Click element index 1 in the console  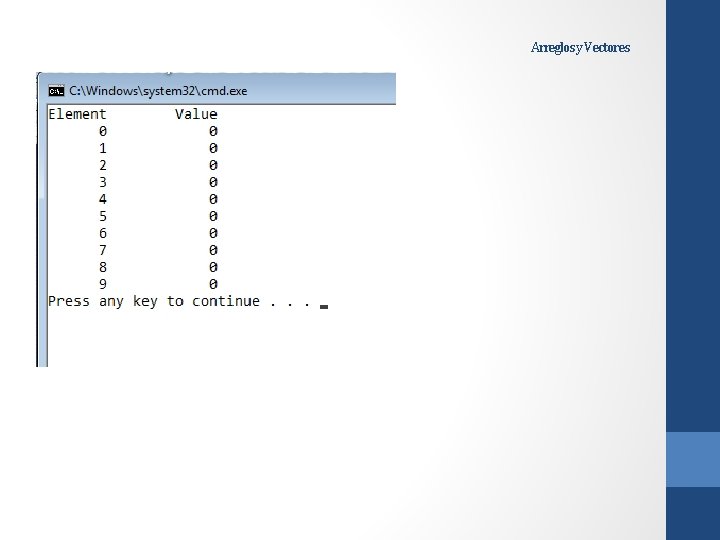103,148
